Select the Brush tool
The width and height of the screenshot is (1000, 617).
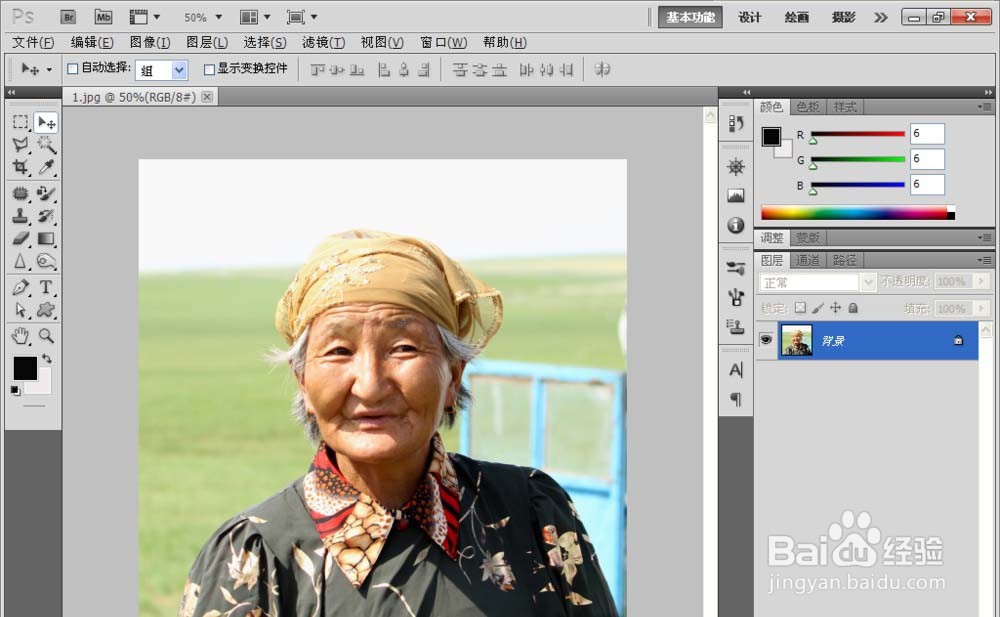(x=46, y=193)
